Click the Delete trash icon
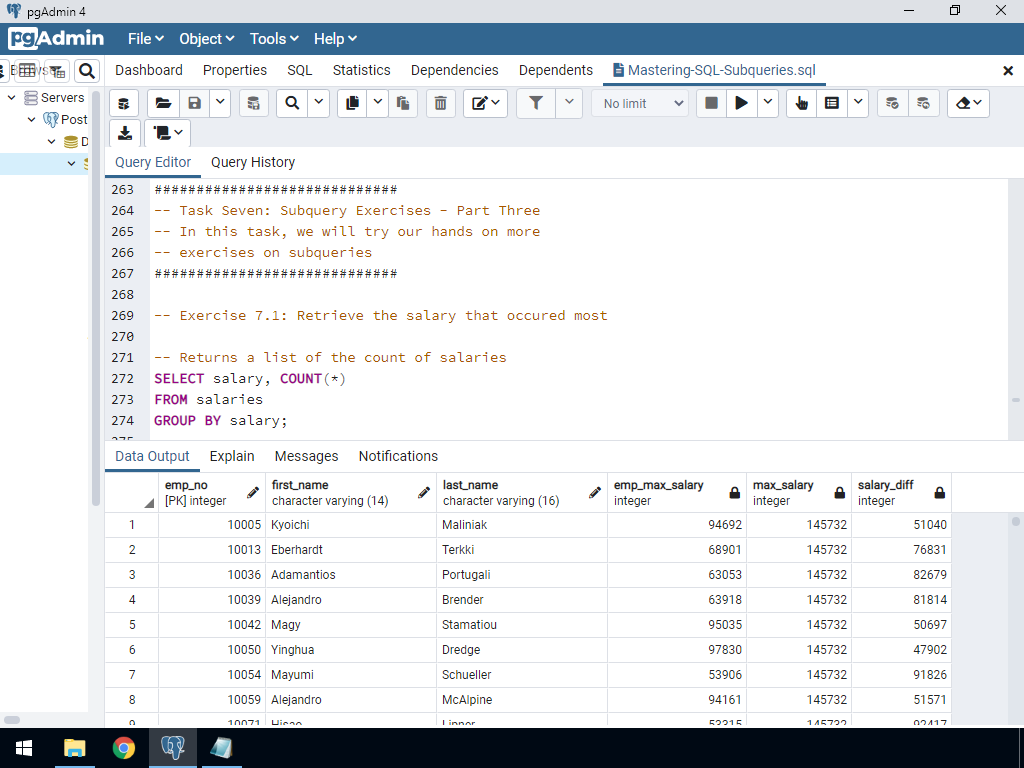 pyautogui.click(x=440, y=103)
